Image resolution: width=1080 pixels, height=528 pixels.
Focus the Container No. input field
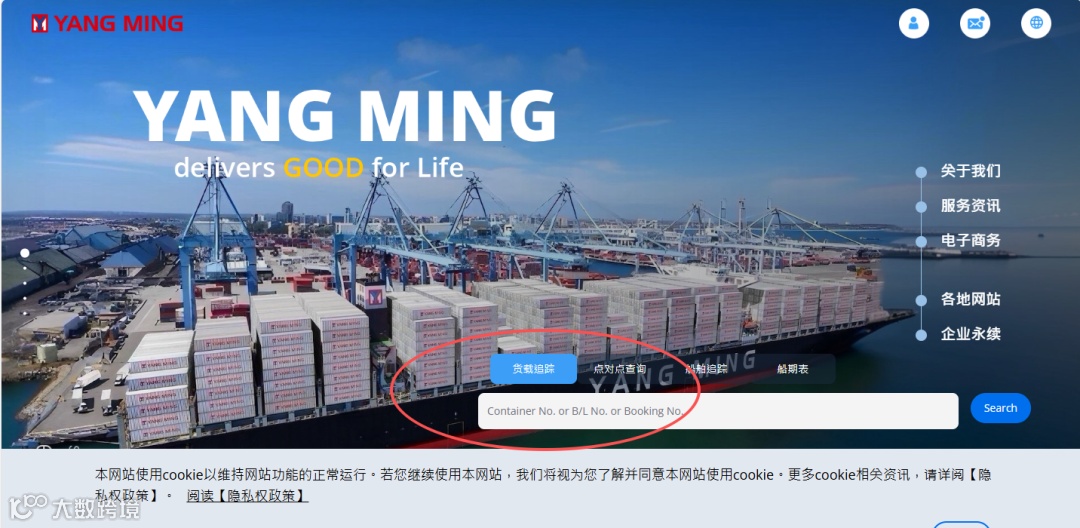pos(718,411)
